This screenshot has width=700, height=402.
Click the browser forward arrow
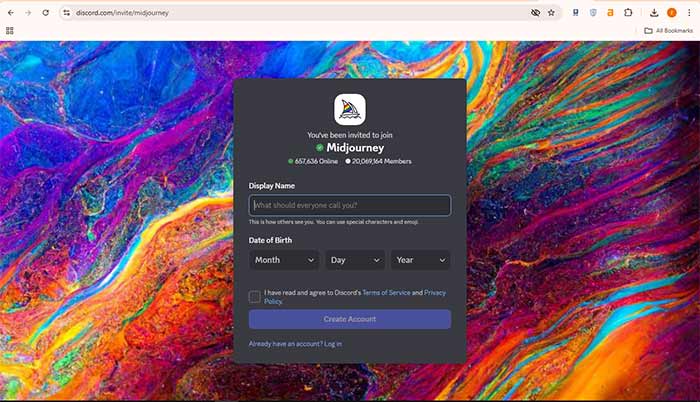28,13
